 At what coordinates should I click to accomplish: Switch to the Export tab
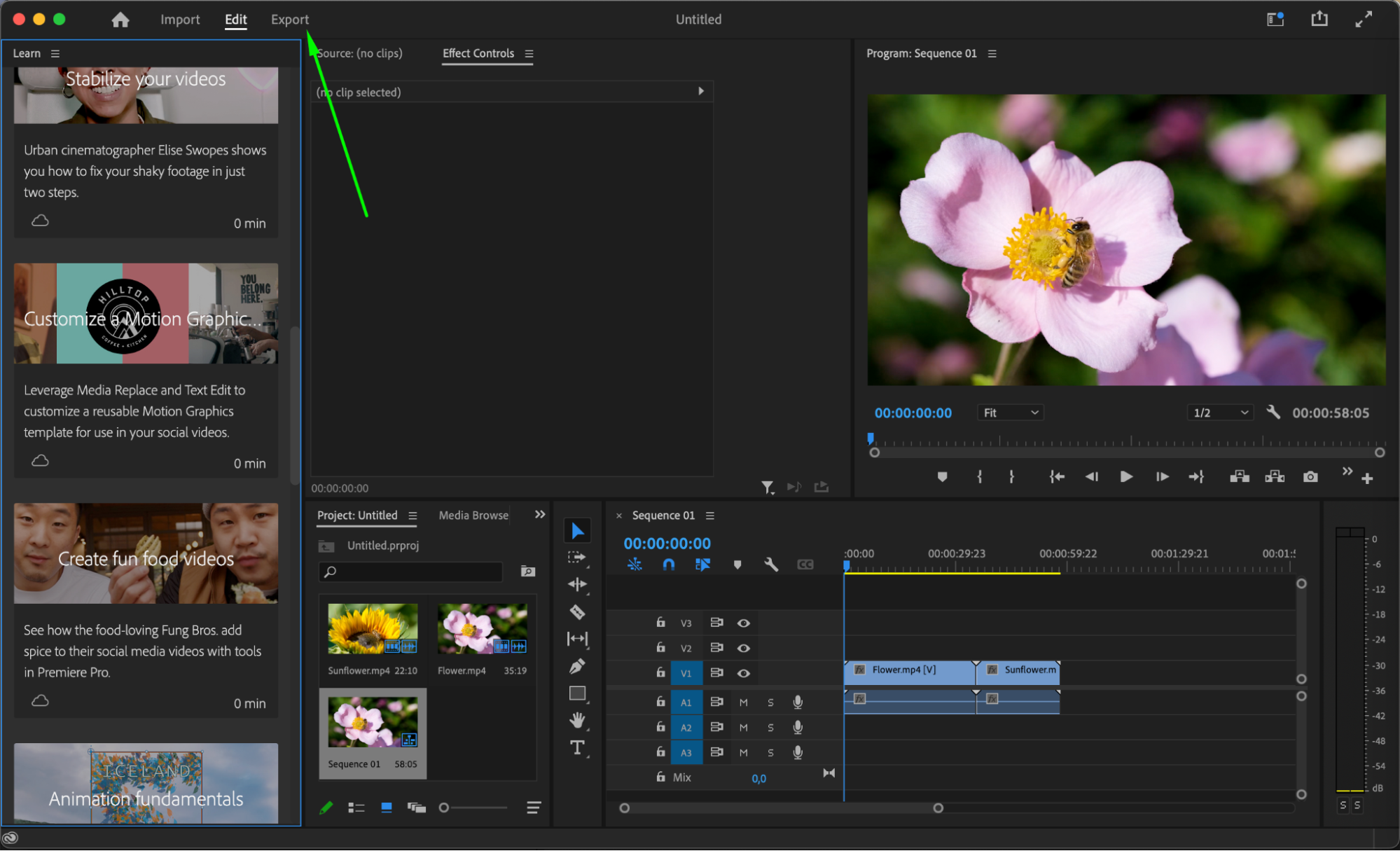pyautogui.click(x=289, y=20)
